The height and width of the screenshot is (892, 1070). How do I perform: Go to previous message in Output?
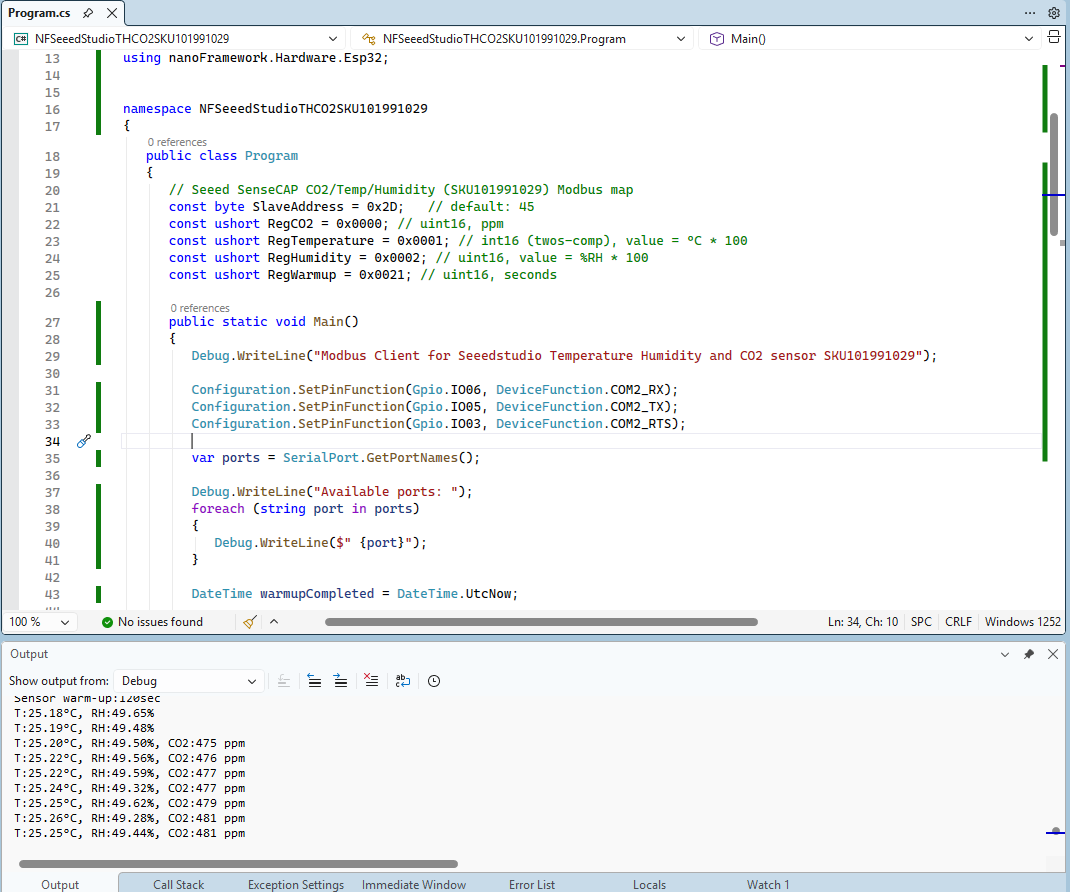click(314, 681)
